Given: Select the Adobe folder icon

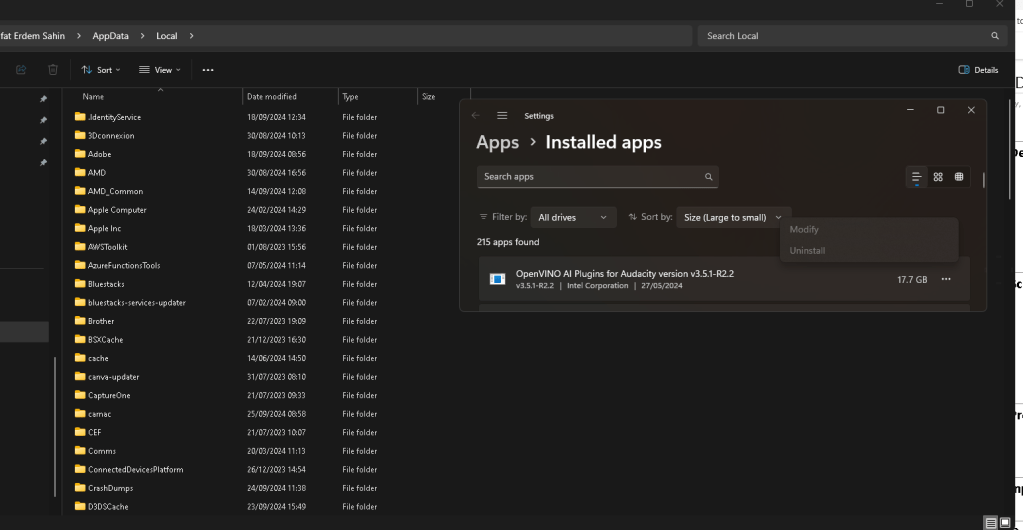Looking at the screenshot, I should click(x=80, y=154).
